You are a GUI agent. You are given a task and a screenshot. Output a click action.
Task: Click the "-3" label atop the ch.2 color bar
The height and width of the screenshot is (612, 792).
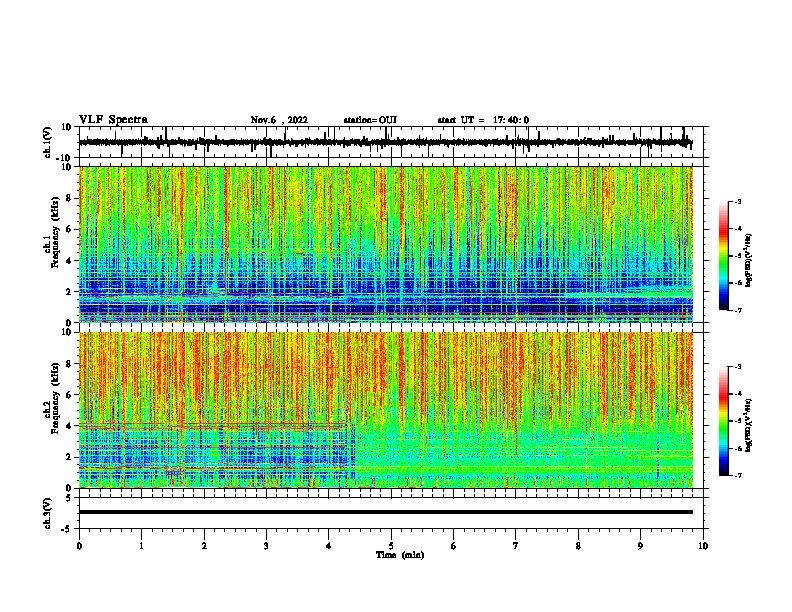737,367
